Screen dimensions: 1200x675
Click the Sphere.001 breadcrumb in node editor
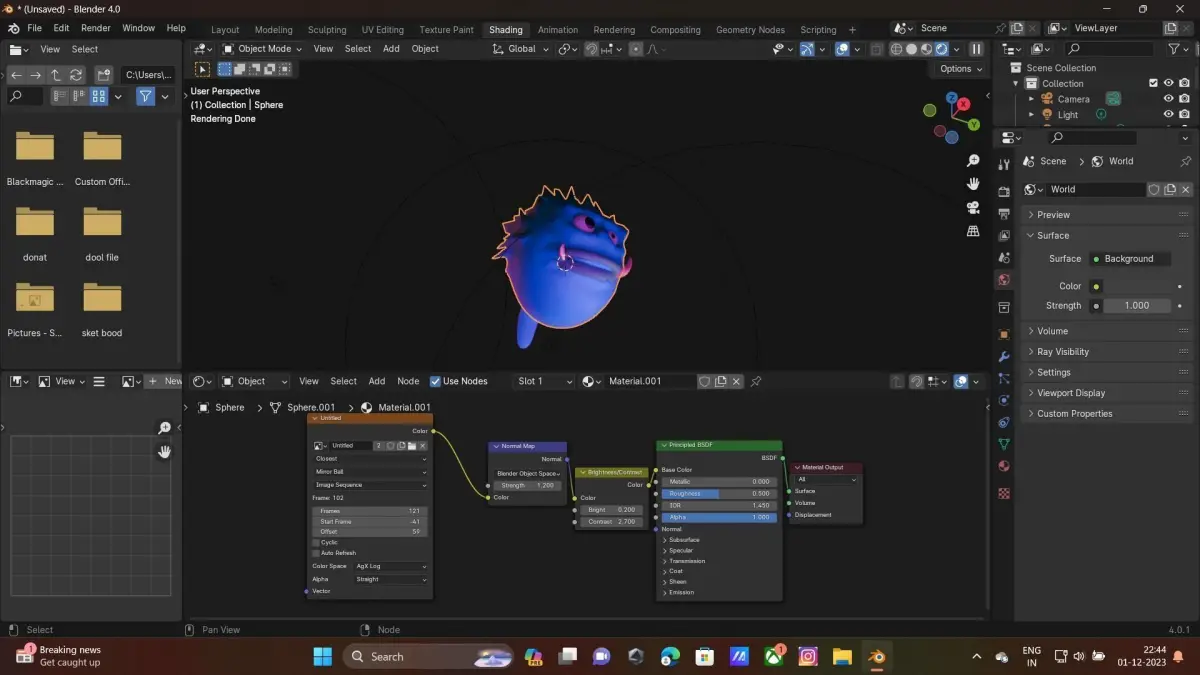point(302,407)
